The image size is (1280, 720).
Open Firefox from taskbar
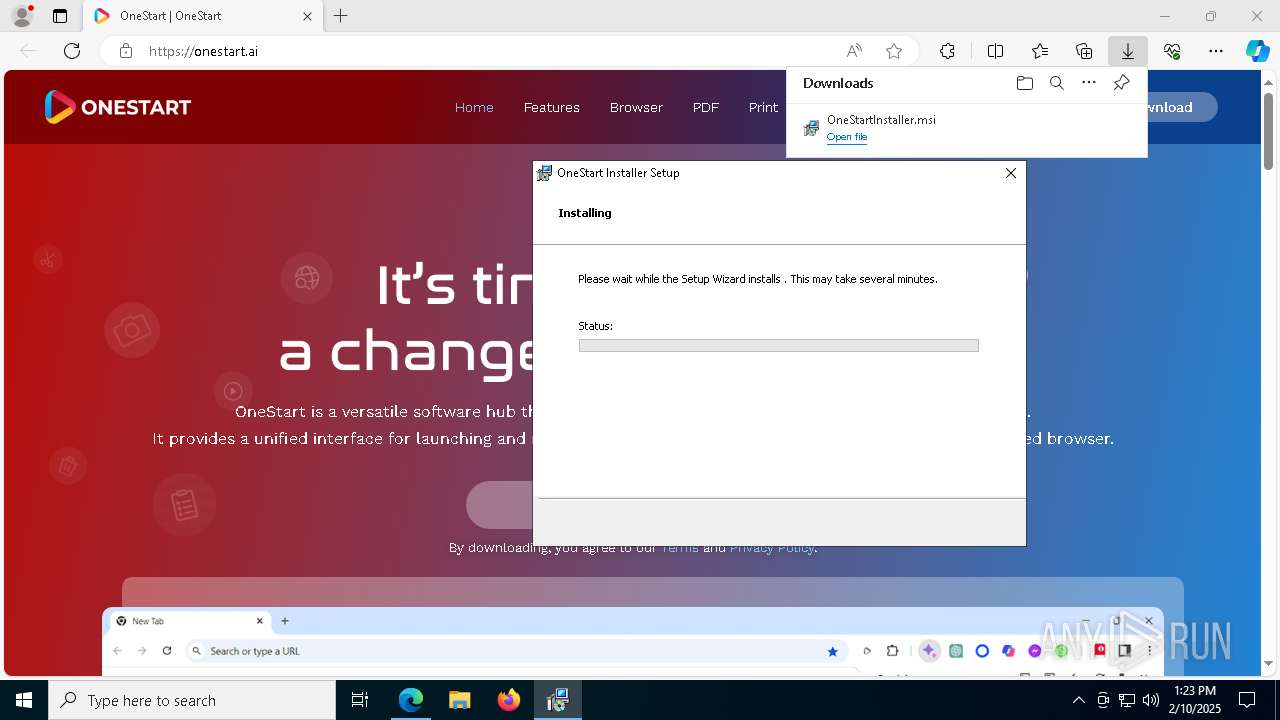508,700
